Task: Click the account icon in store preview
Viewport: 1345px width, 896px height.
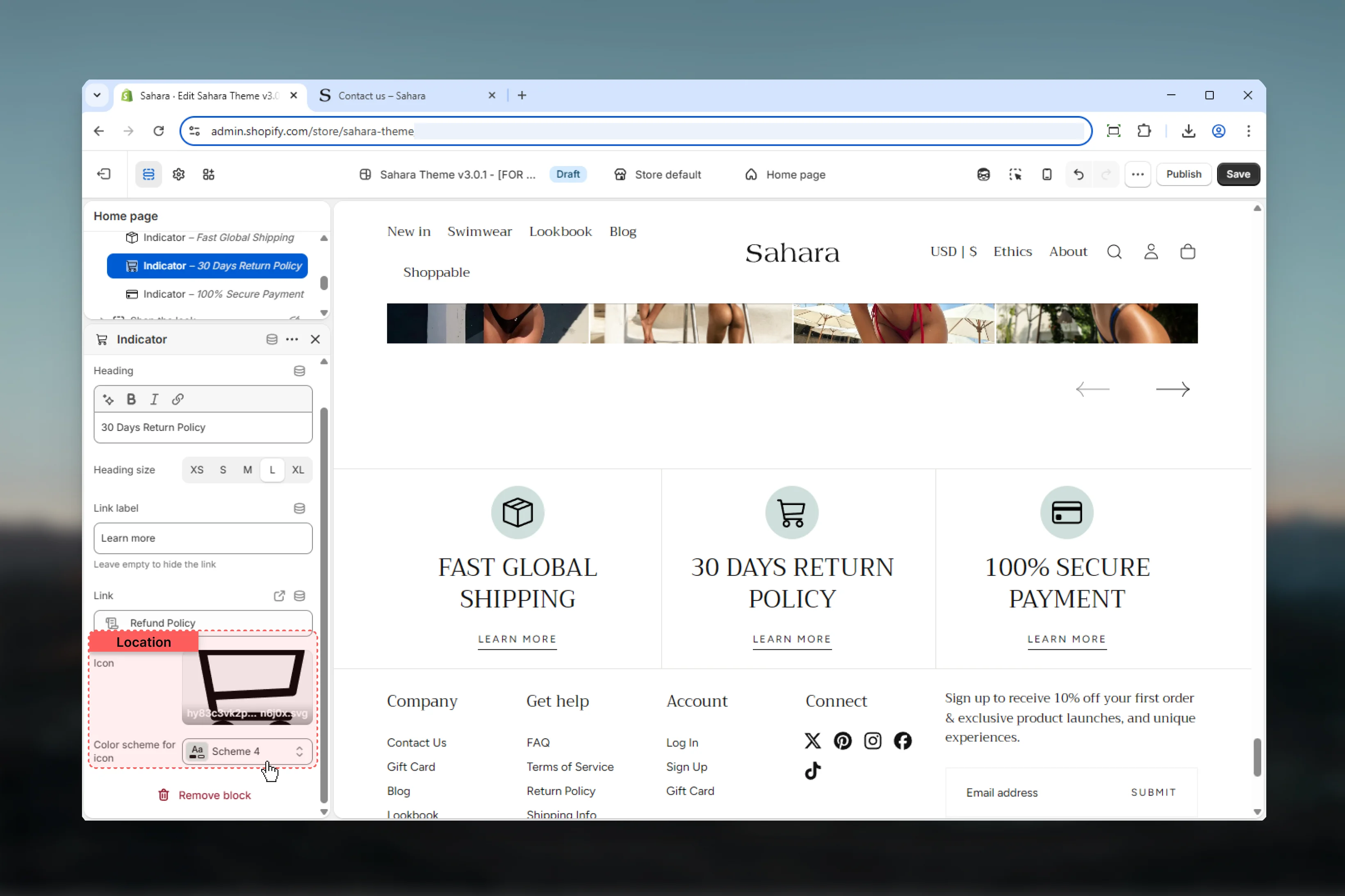Action: pos(1151,252)
